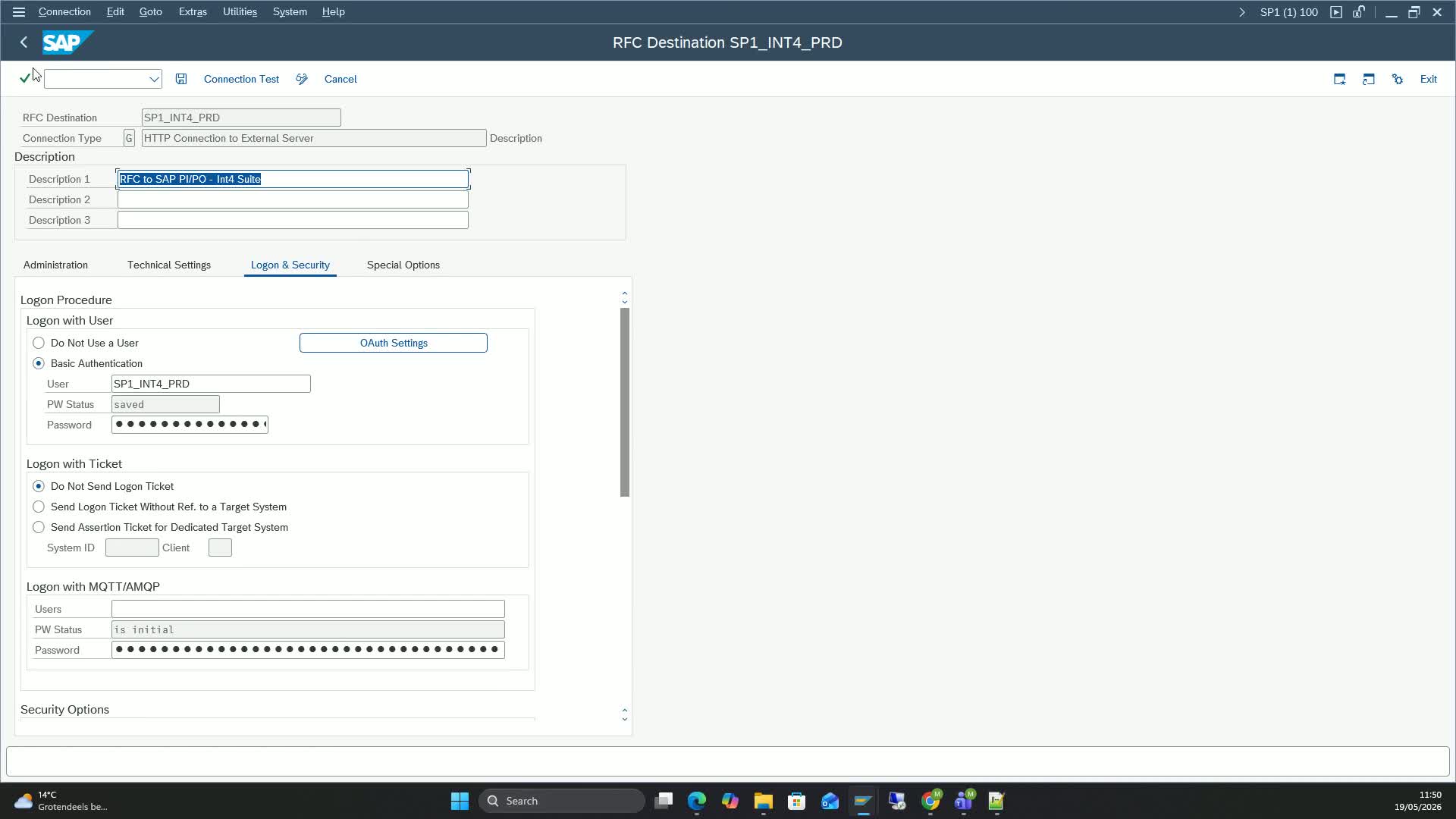Collapse Logon Procedure section with top arrows

pos(624,297)
